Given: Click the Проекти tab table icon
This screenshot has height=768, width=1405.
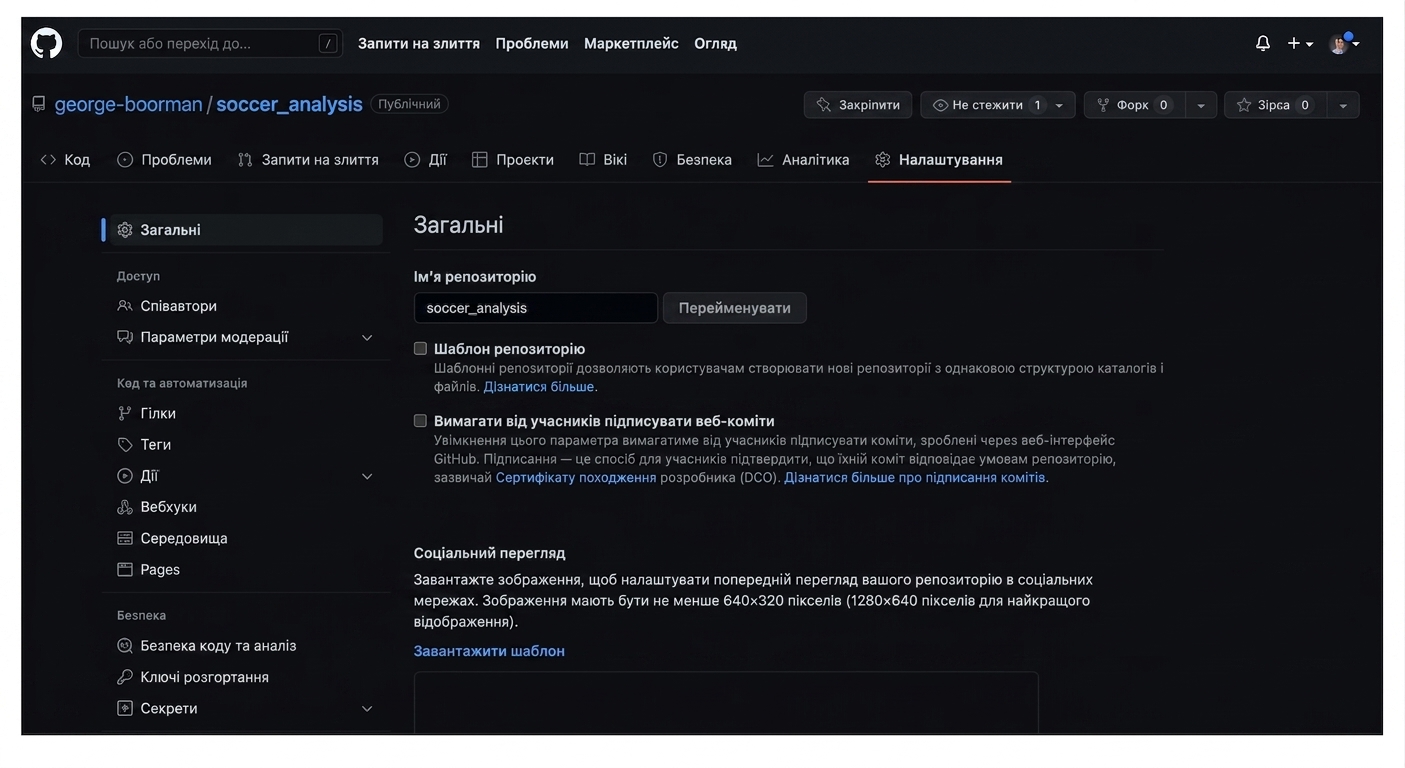Looking at the screenshot, I should (480, 159).
